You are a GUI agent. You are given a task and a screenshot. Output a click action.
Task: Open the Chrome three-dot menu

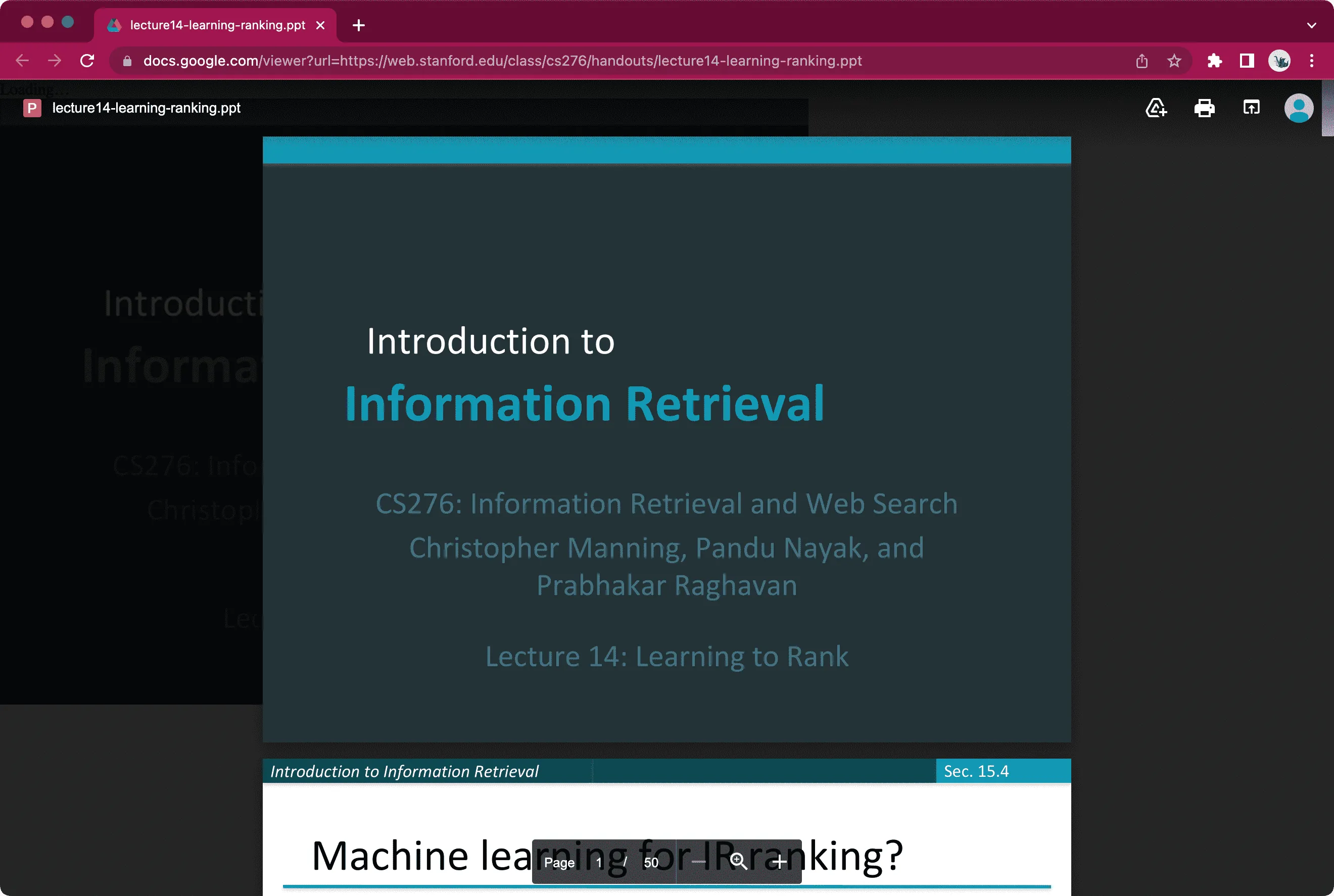(x=1312, y=61)
